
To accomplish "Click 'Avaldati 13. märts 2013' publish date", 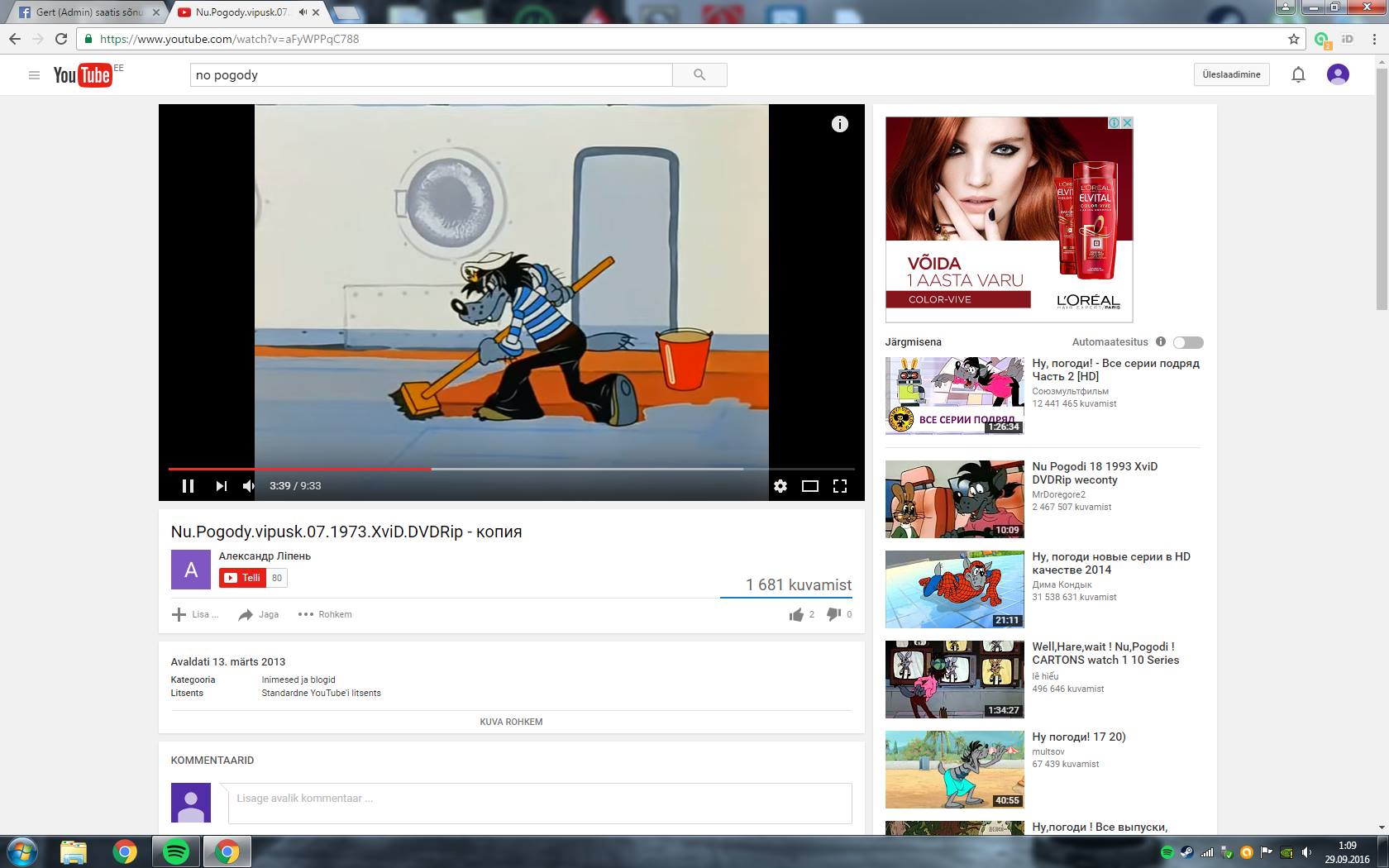I will coord(228,662).
